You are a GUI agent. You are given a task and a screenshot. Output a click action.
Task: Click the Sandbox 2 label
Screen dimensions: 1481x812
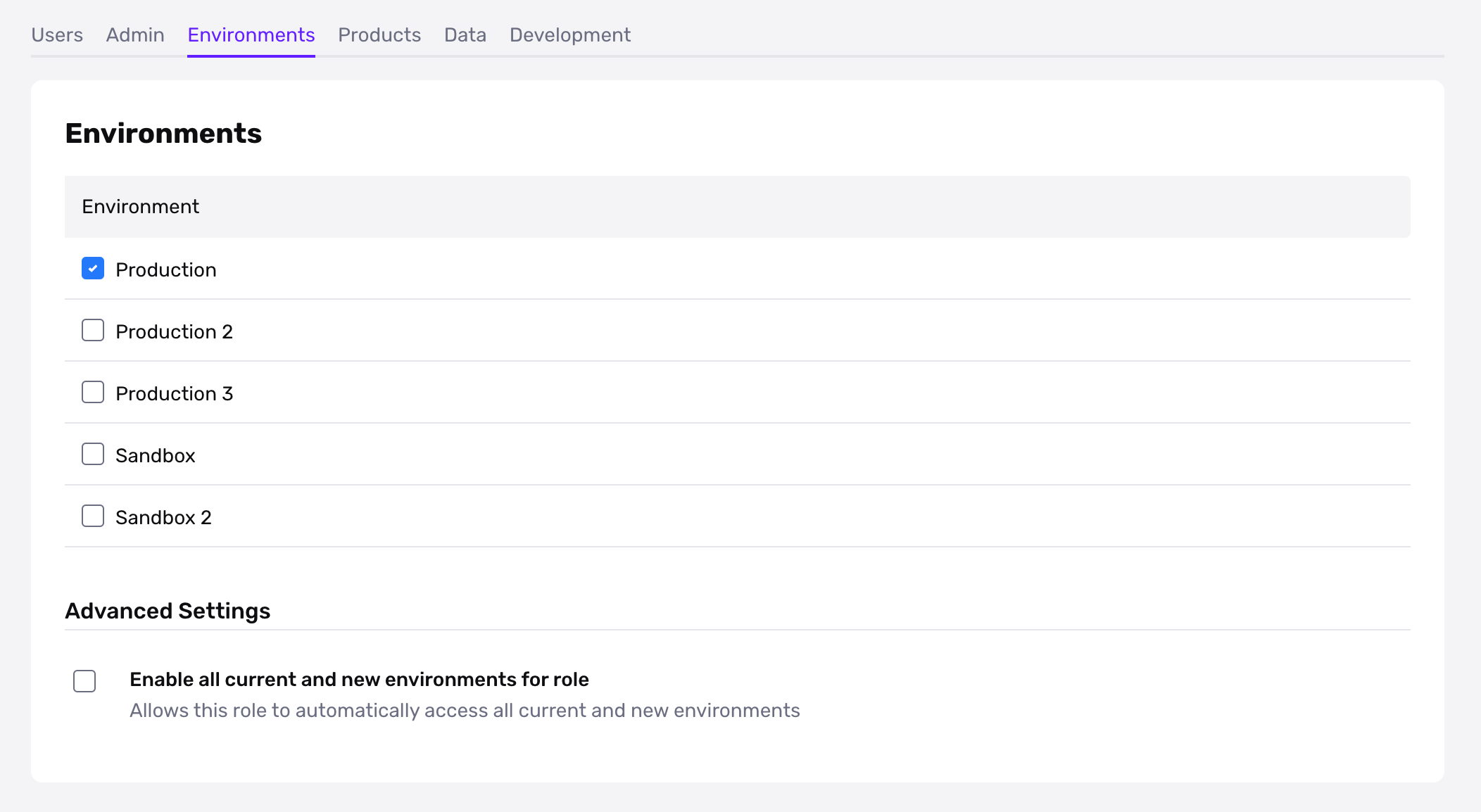coord(164,518)
